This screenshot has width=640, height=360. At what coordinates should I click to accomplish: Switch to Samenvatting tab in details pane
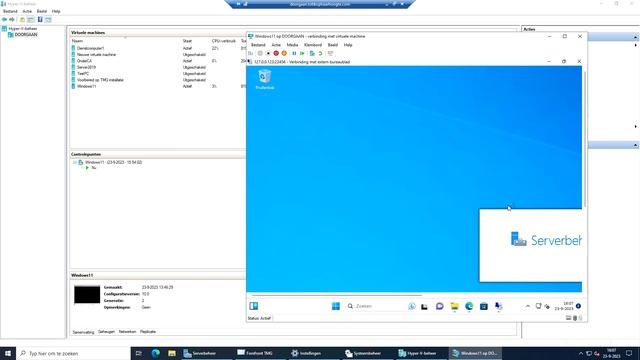tap(83, 332)
